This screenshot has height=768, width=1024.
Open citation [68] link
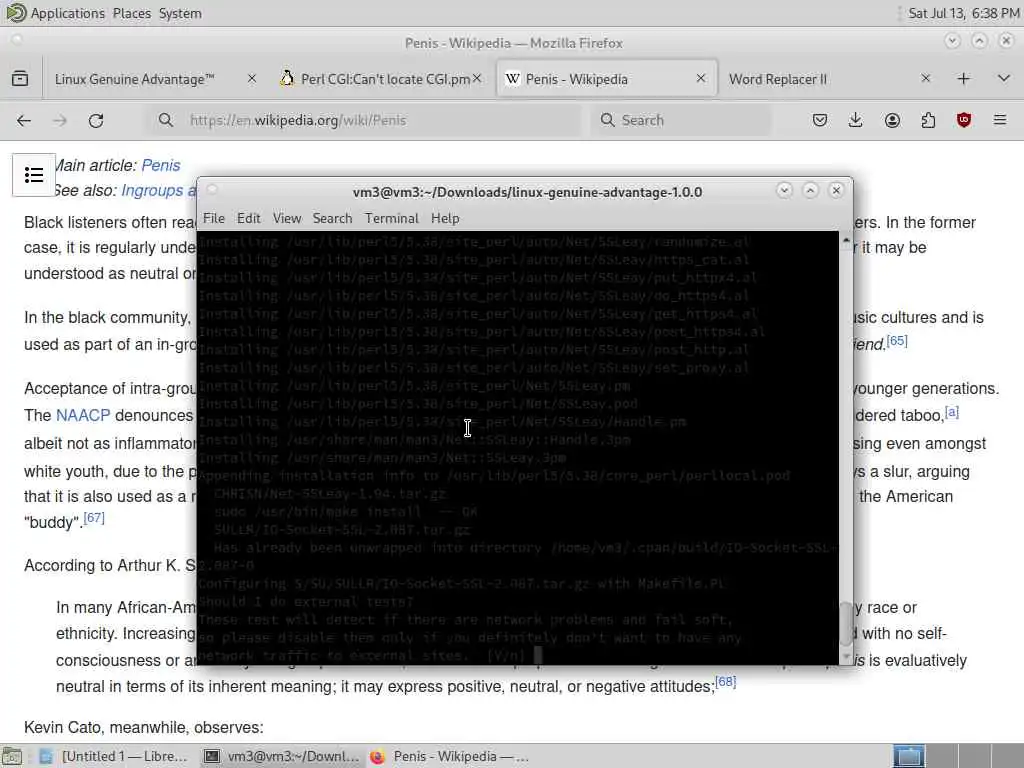(726, 682)
